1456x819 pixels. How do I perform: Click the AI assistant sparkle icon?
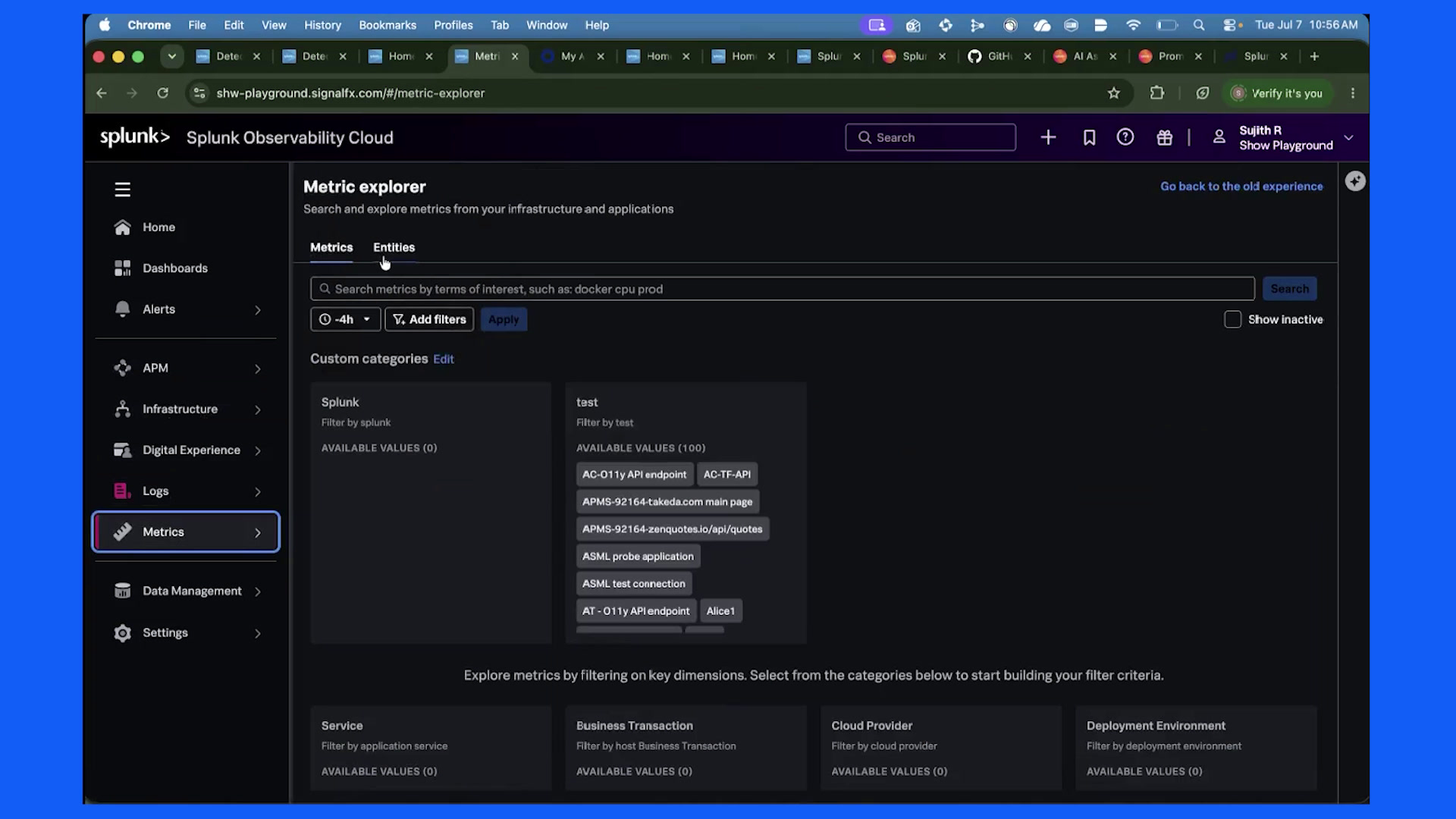click(x=1355, y=181)
